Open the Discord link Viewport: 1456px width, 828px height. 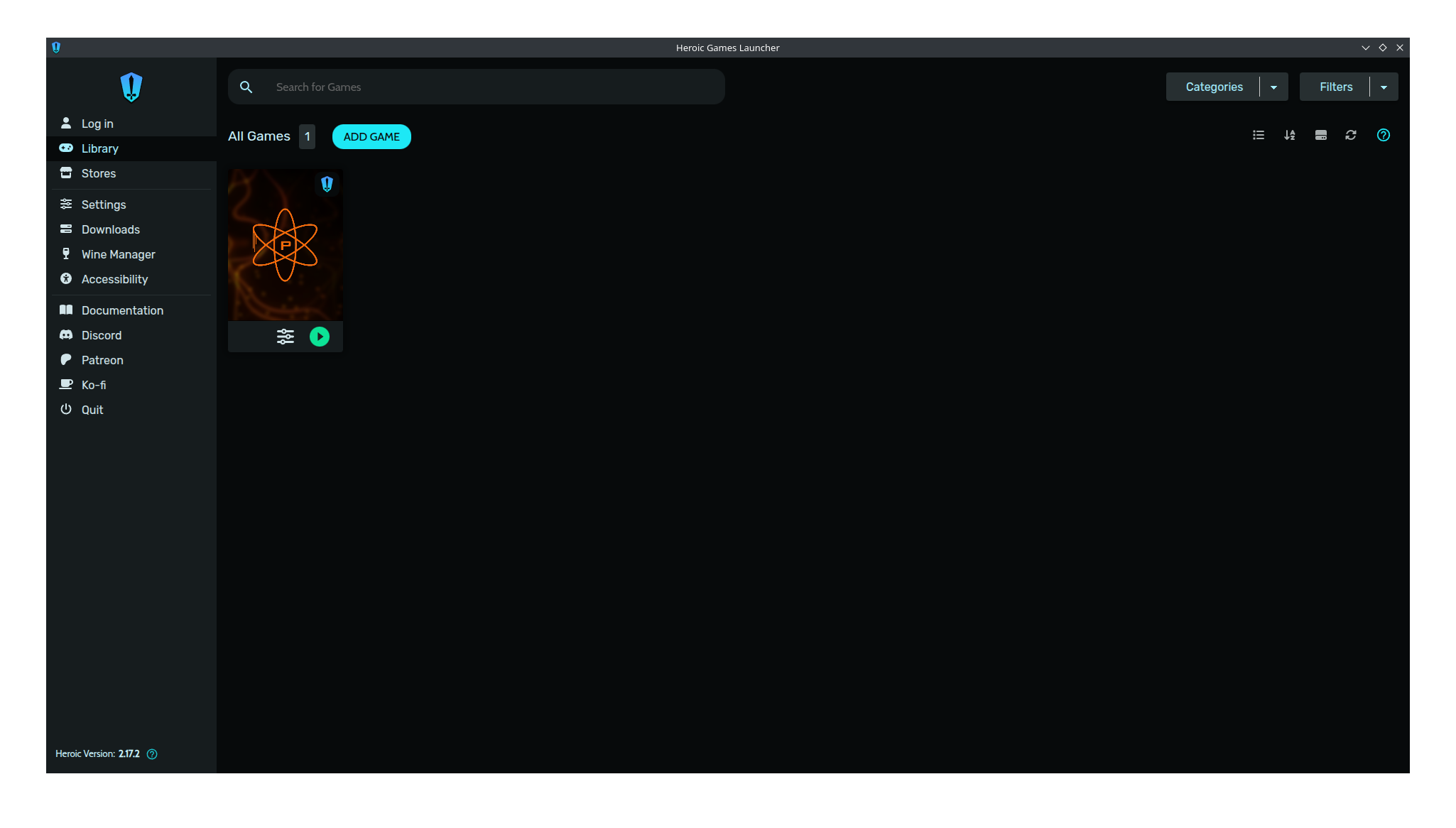(131, 335)
